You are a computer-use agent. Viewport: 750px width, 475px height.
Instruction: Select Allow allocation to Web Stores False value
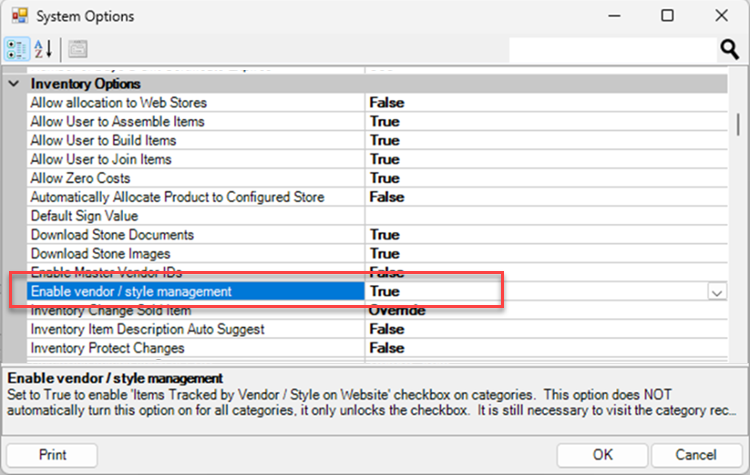click(x=386, y=102)
